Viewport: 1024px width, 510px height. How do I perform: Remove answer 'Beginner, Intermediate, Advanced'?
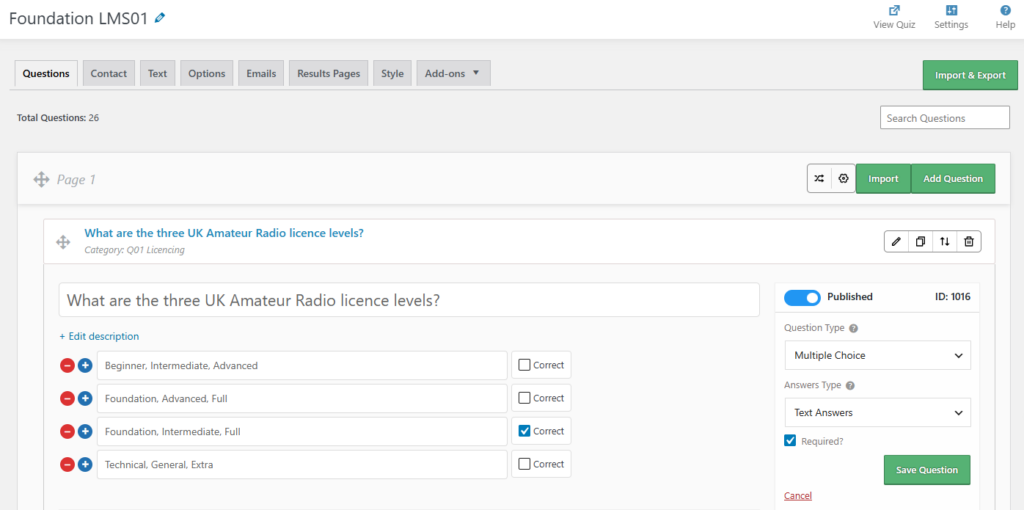[x=67, y=365]
